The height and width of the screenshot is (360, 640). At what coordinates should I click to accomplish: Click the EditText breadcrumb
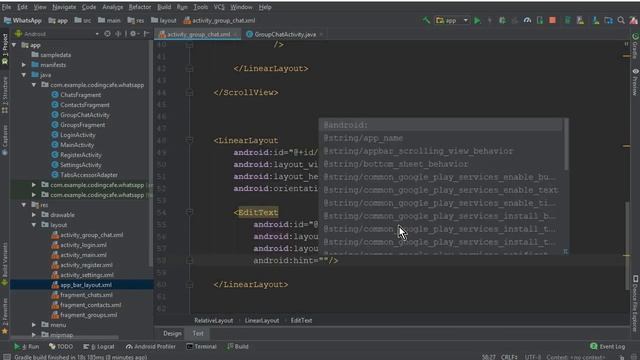click(301, 320)
